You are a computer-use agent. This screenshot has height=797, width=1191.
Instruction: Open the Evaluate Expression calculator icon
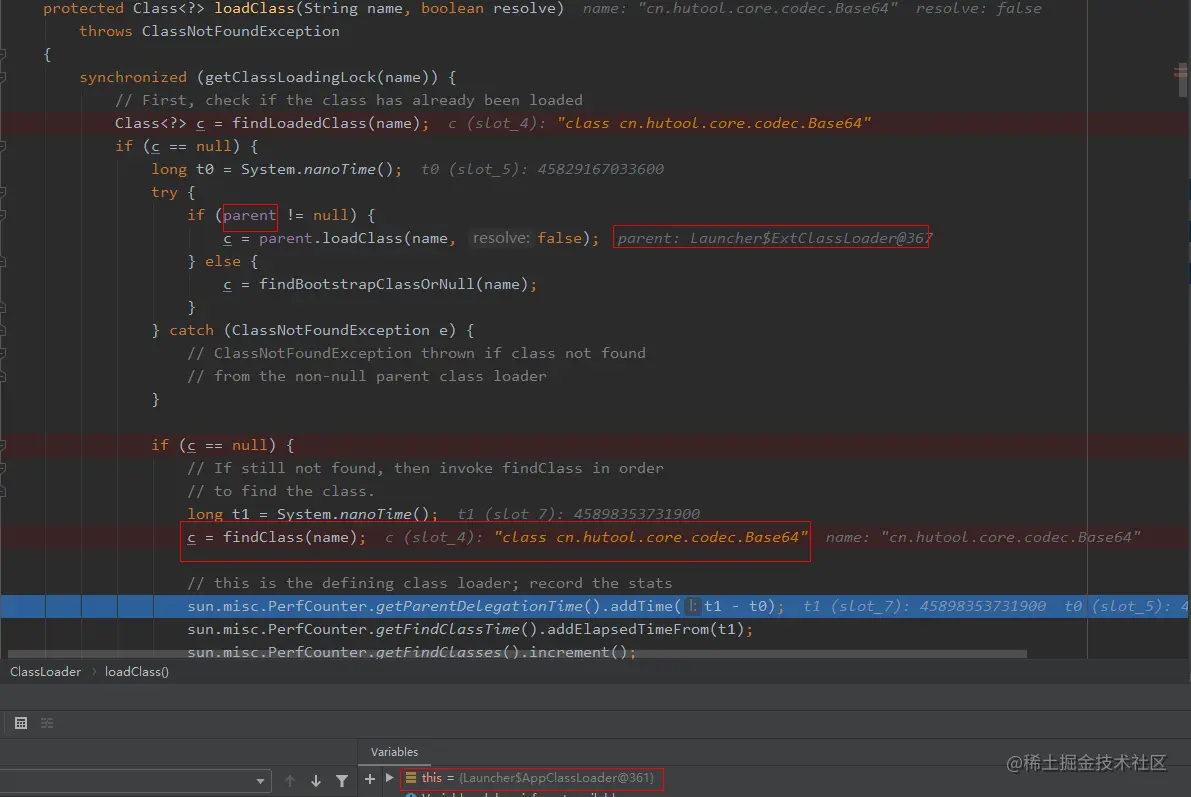[21, 723]
